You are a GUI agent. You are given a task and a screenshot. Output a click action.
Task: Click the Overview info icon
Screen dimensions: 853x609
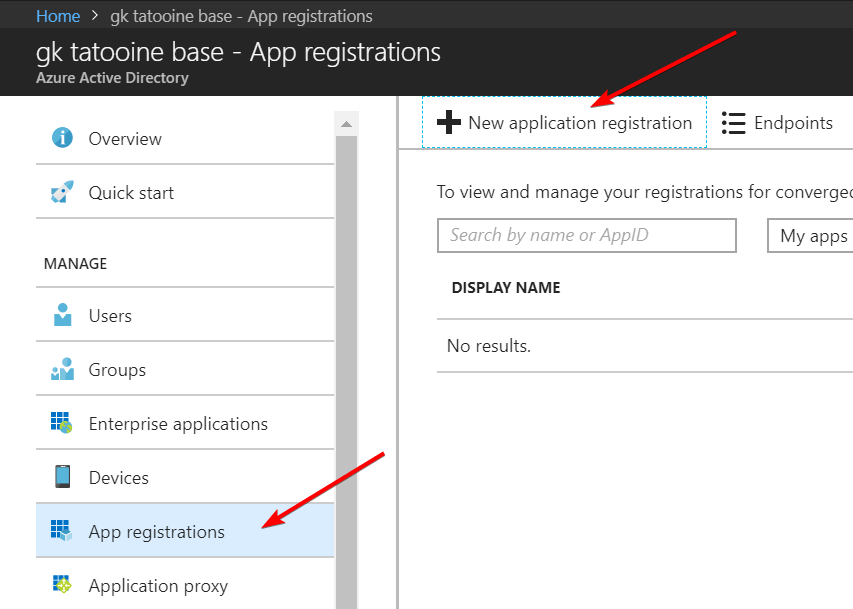[65, 139]
